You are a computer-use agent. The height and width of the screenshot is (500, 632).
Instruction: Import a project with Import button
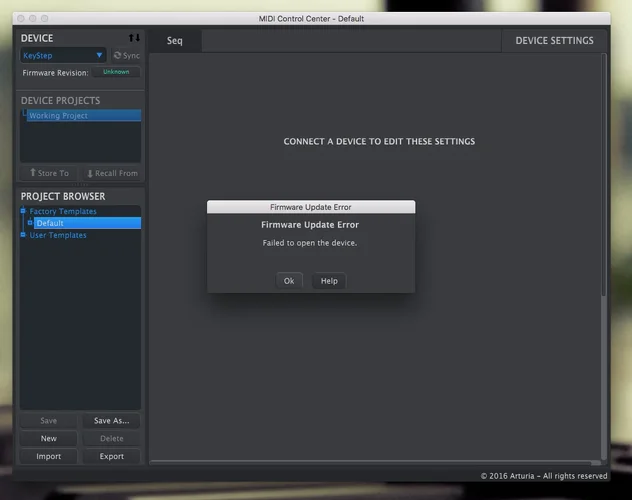[48, 456]
